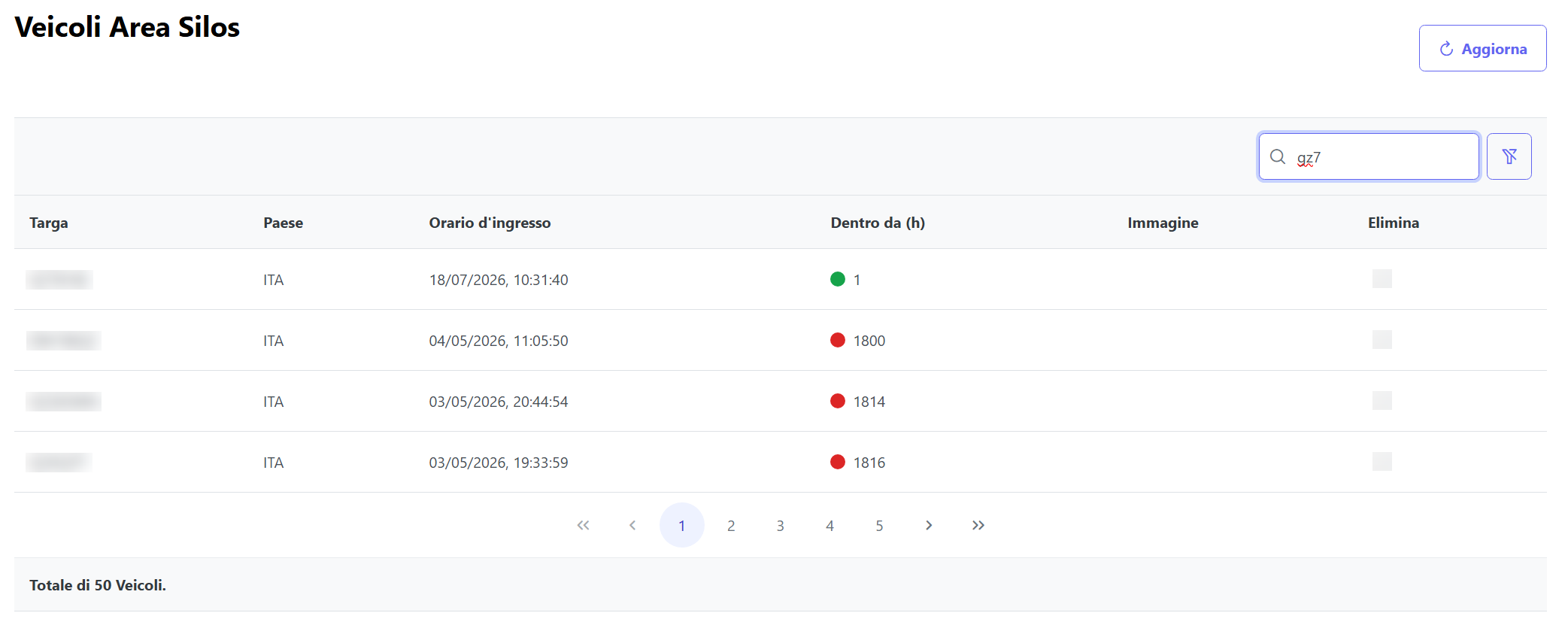Select page 2 in pagination
Image resolution: width=1568 pixels, height=622 pixels.
coord(731,525)
